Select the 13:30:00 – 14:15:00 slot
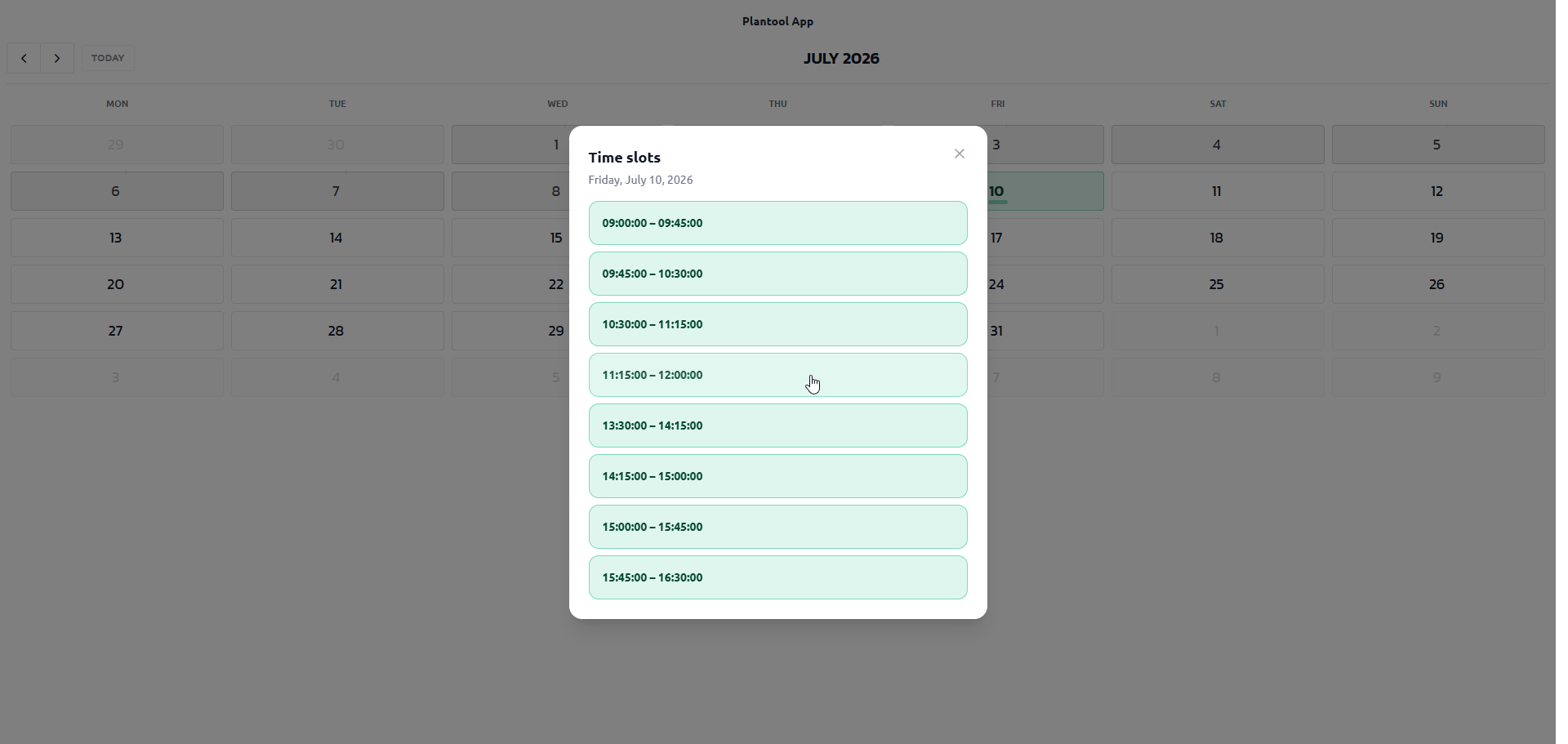The height and width of the screenshot is (744, 1568). (777, 425)
